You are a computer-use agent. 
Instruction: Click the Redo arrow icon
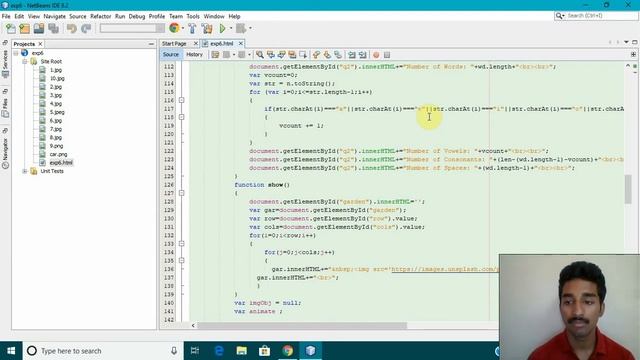(x=86, y=29)
